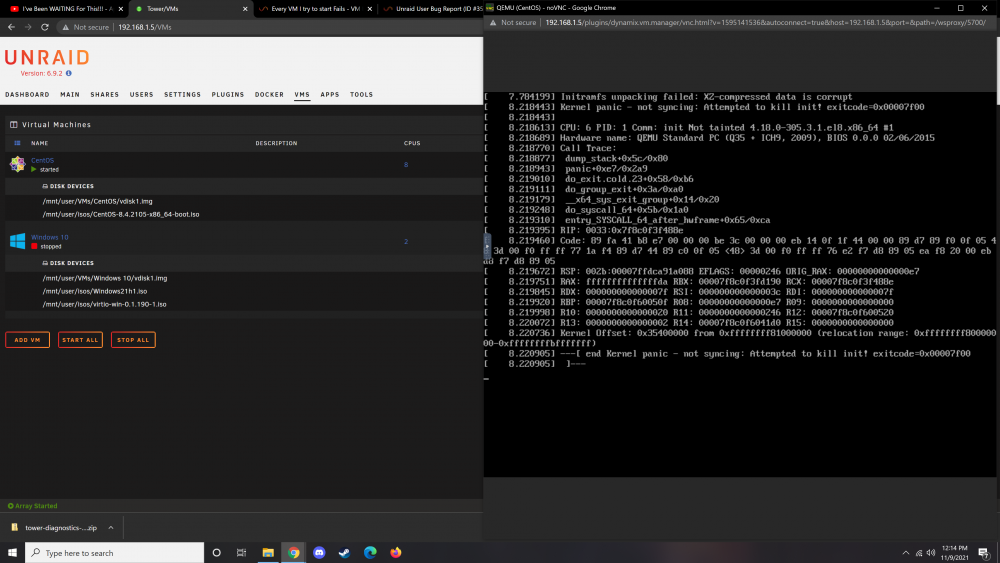The width and height of the screenshot is (1000, 563).
Task: Open the noVNC side panel handle
Action: point(487,245)
